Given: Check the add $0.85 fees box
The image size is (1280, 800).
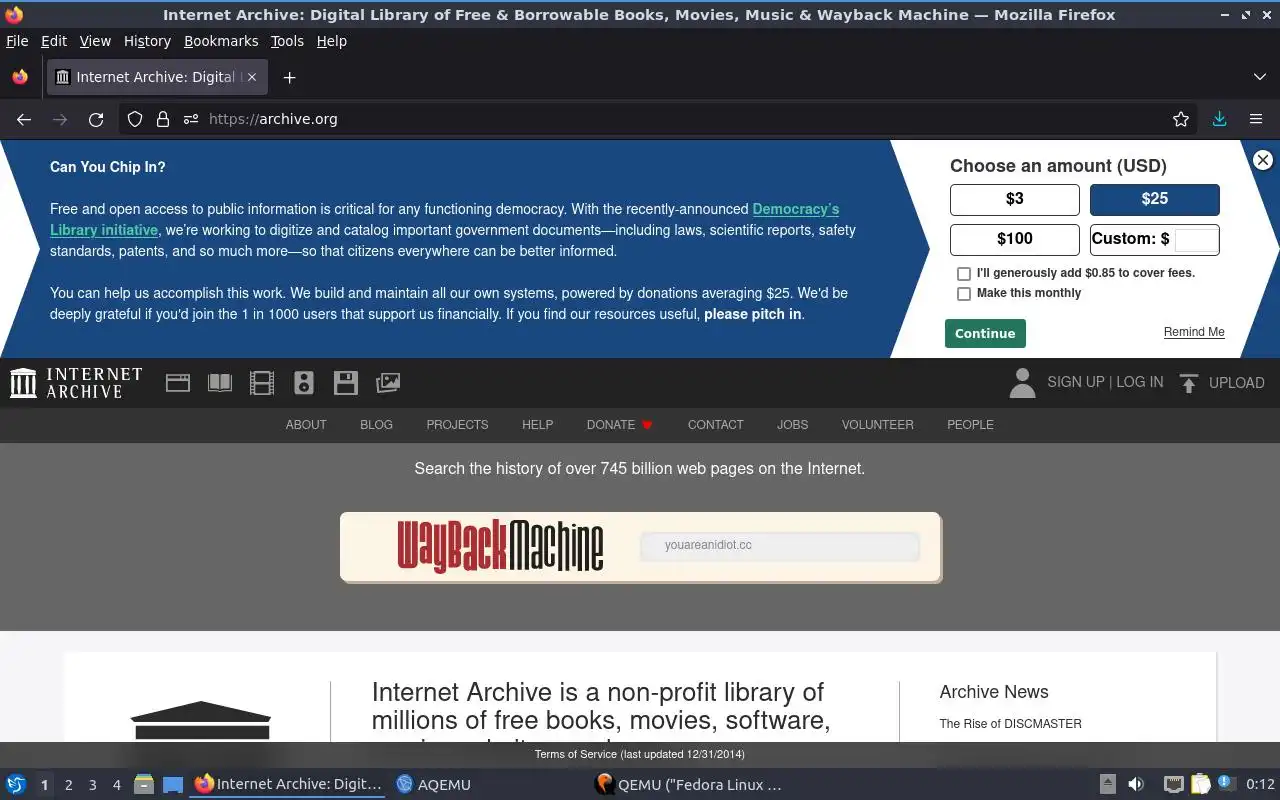Looking at the screenshot, I should [x=964, y=273].
